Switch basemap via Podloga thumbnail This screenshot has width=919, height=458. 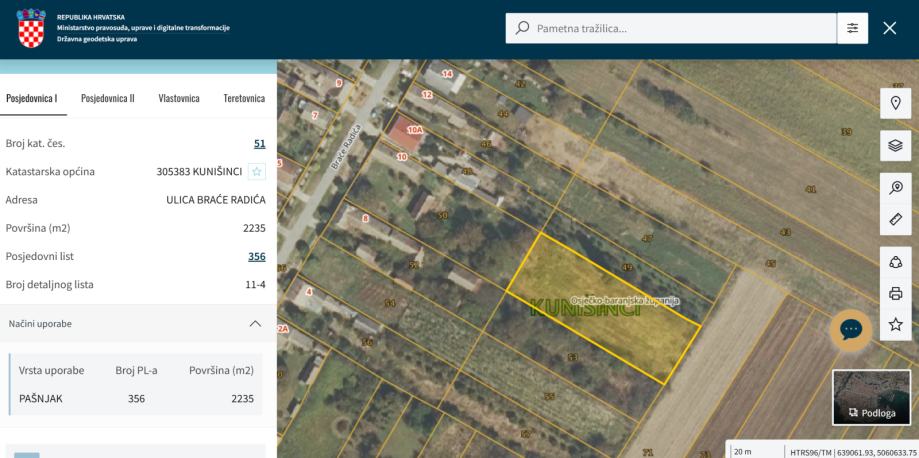pyautogui.click(x=871, y=397)
